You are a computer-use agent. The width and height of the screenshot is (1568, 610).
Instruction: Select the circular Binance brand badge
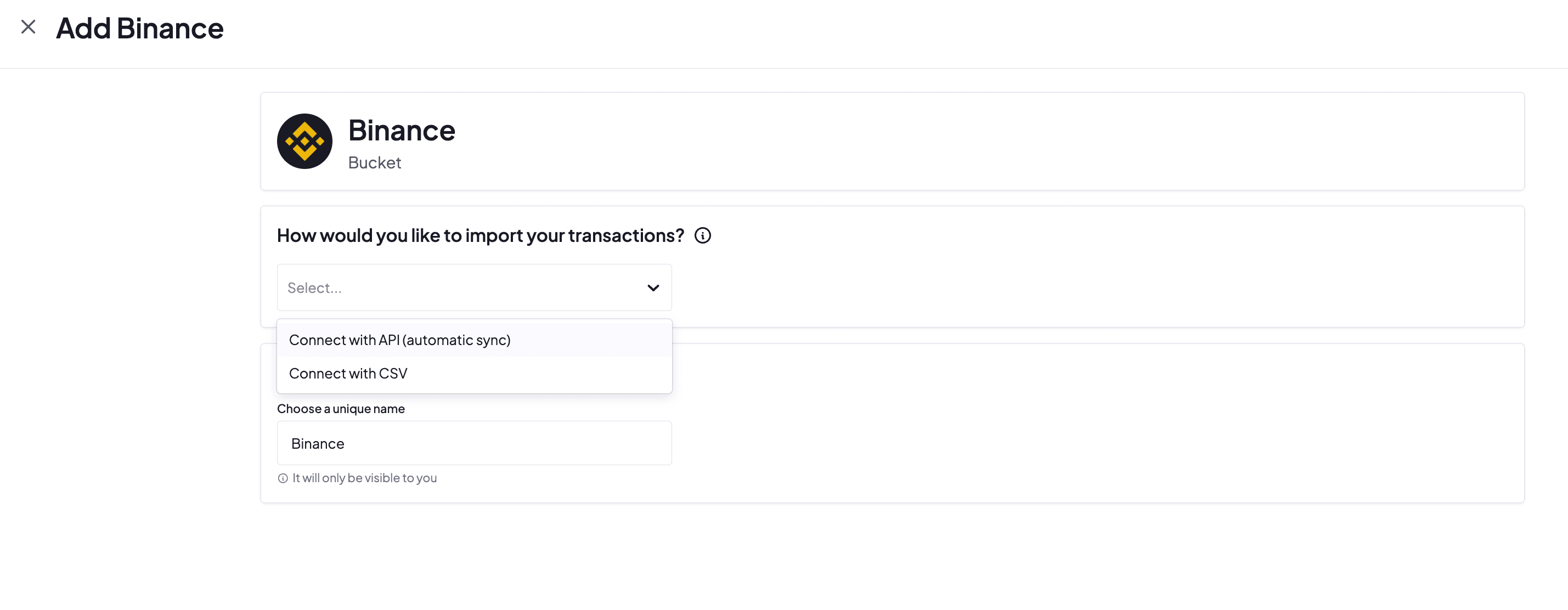coord(305,140)
